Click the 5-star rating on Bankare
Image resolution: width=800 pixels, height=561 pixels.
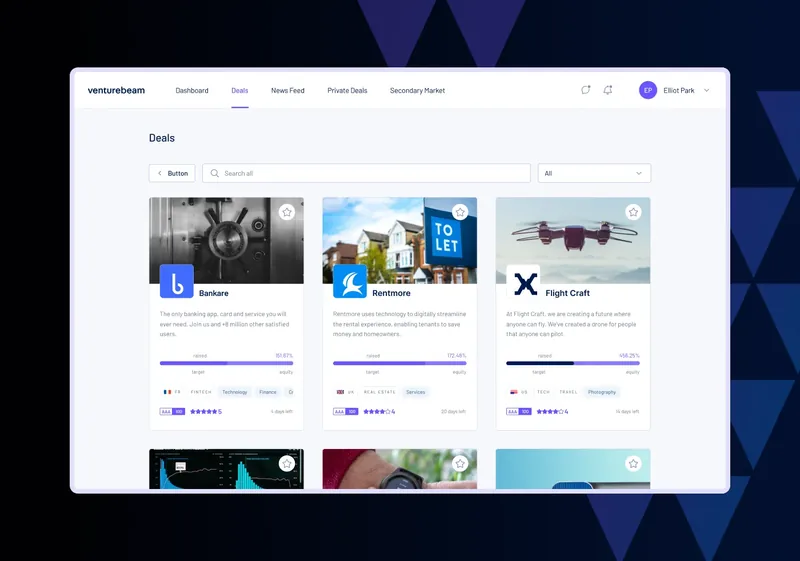(206, 412)
